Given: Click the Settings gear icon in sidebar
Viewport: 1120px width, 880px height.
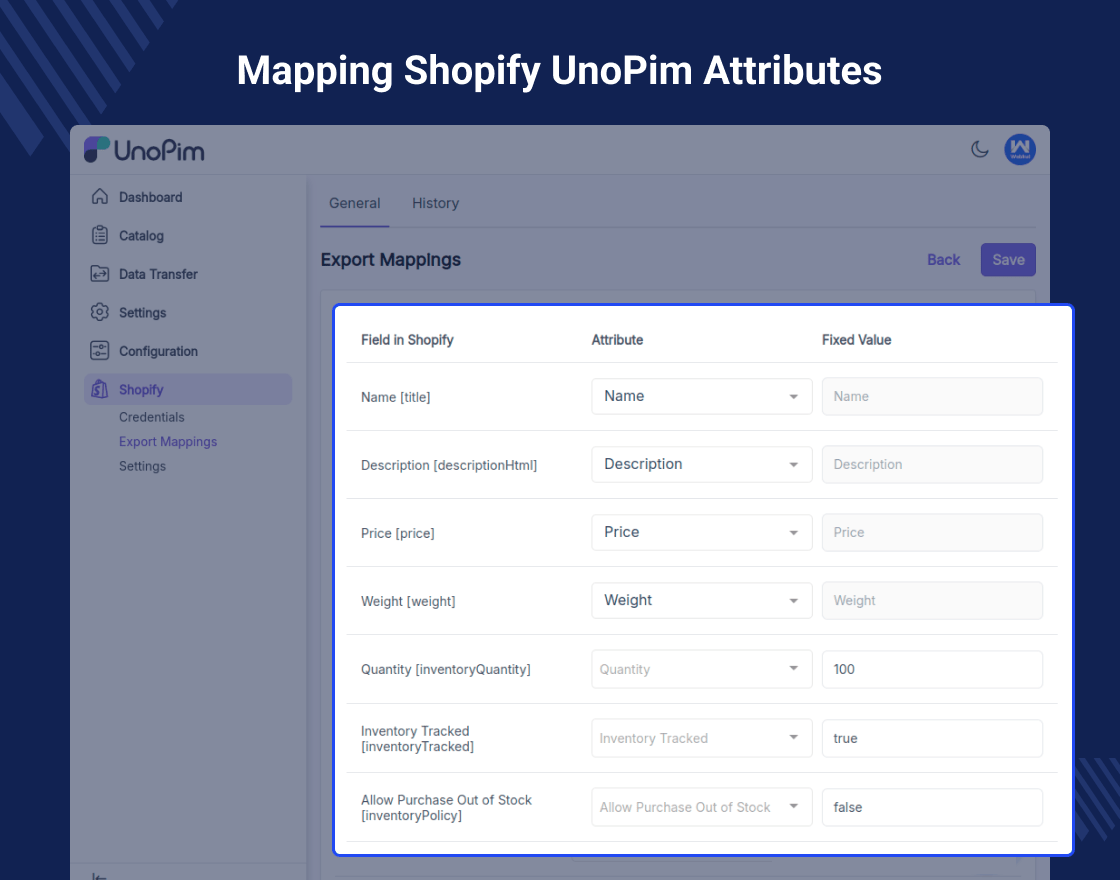Looking at the screenshot, I should [100, 312].
